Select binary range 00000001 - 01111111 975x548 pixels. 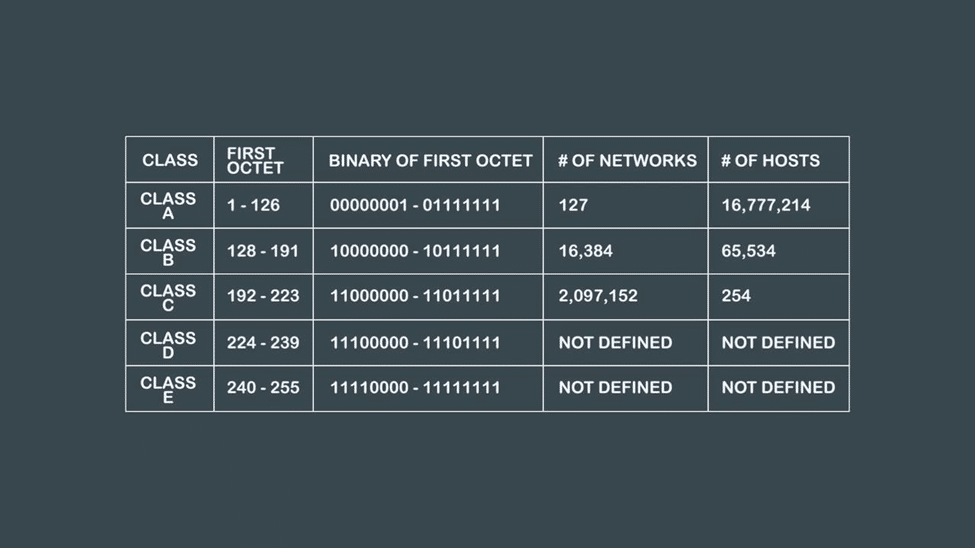click(x=415, y=205)
